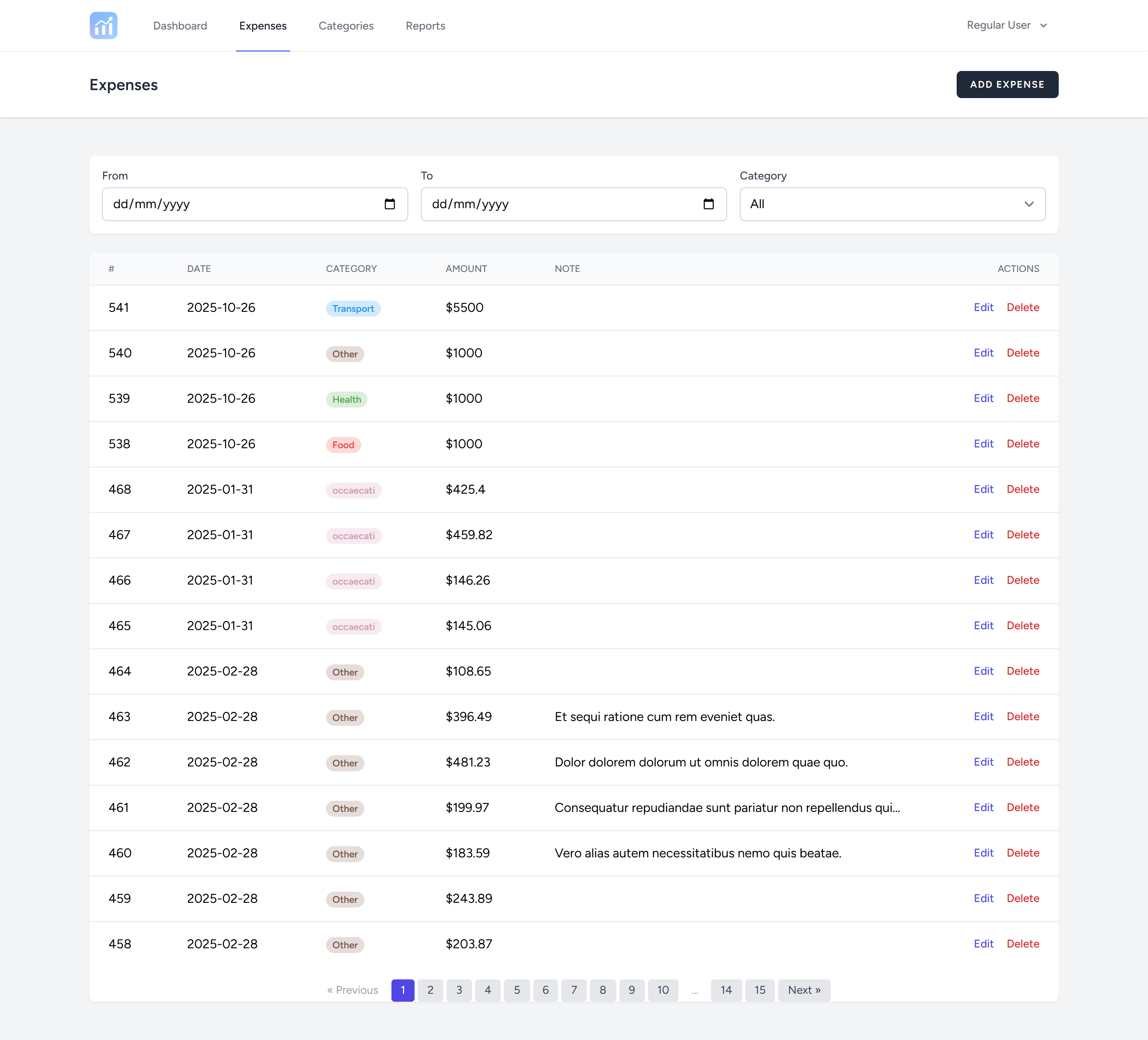1148x1040 pixels.
Task: Delete expense 463 for $396.49
Action: pyautogui.click(x=1022, y=717)
